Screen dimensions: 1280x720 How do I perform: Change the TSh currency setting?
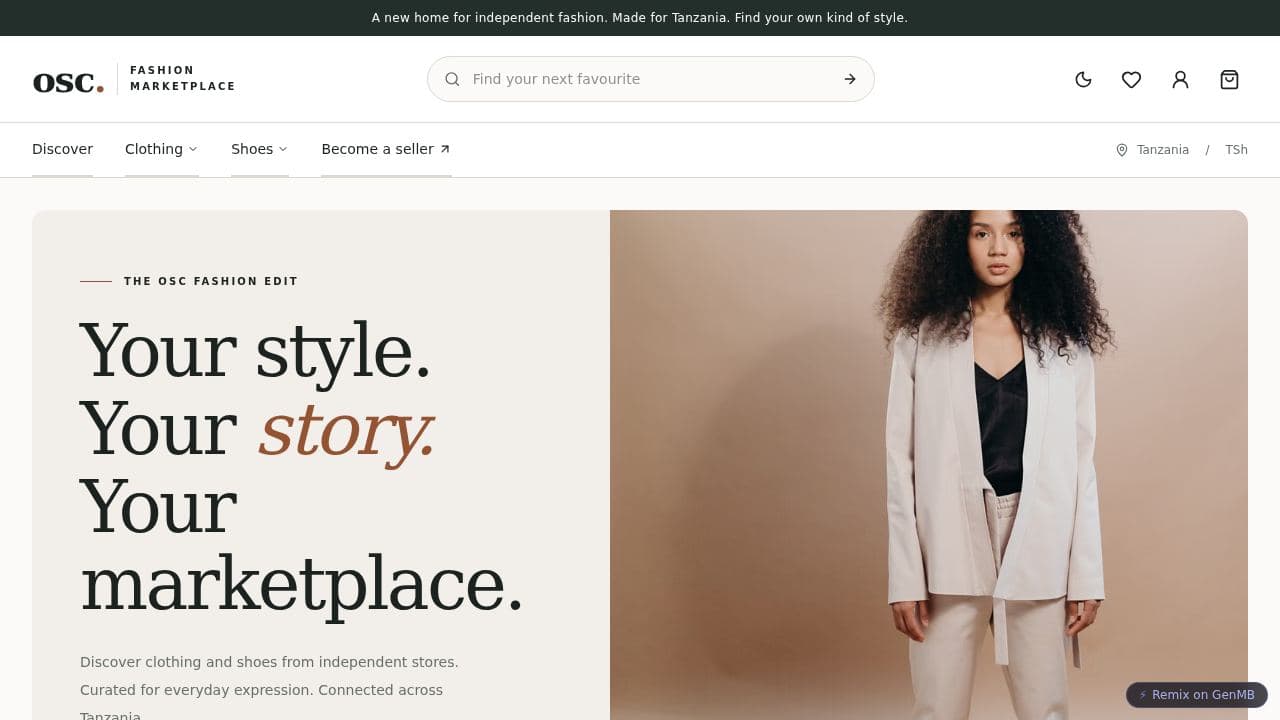coord(1236,150)
